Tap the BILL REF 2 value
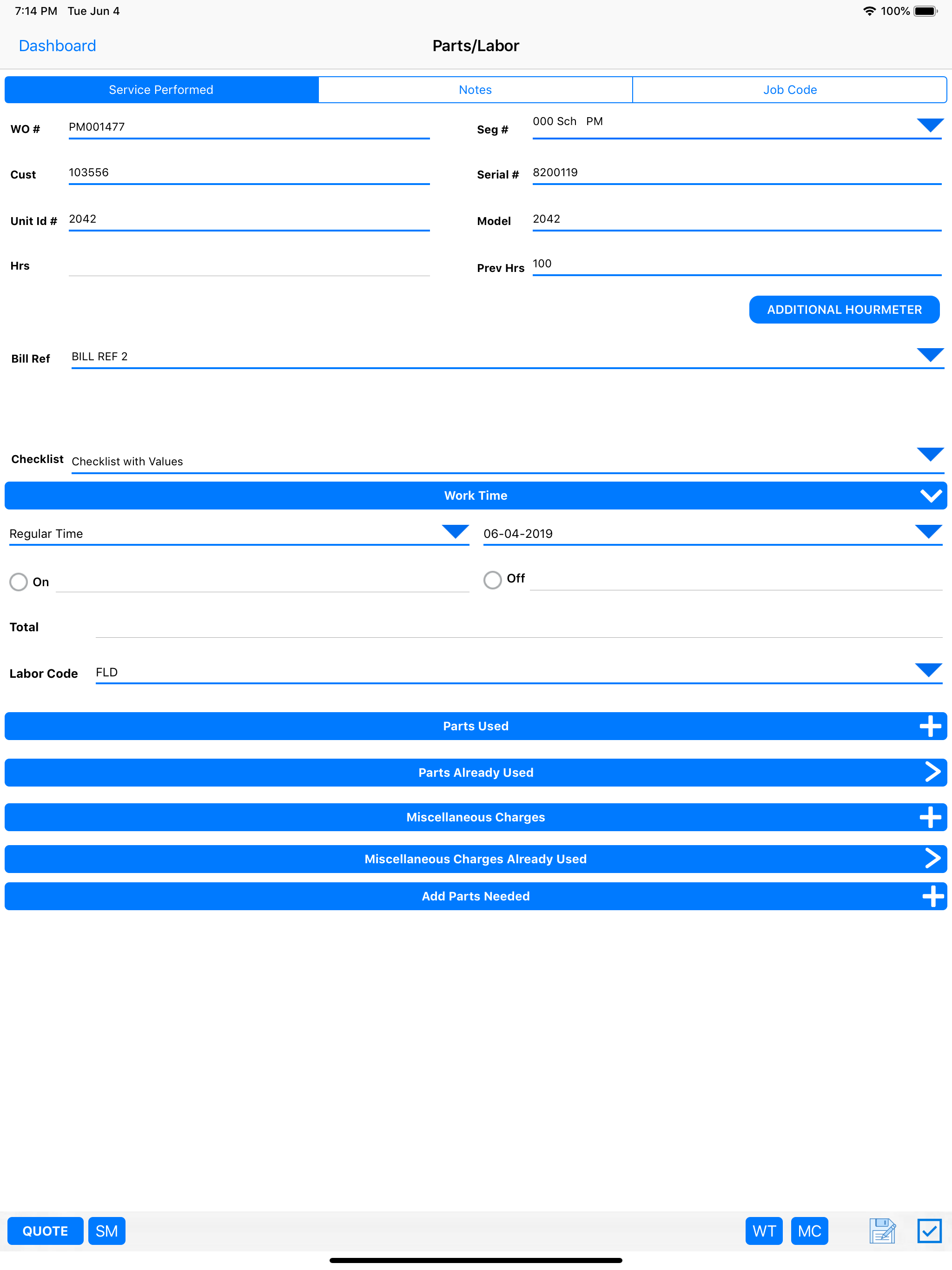Image resolution: width=952 pixels, height=1270 pixels. coord(99,357)
